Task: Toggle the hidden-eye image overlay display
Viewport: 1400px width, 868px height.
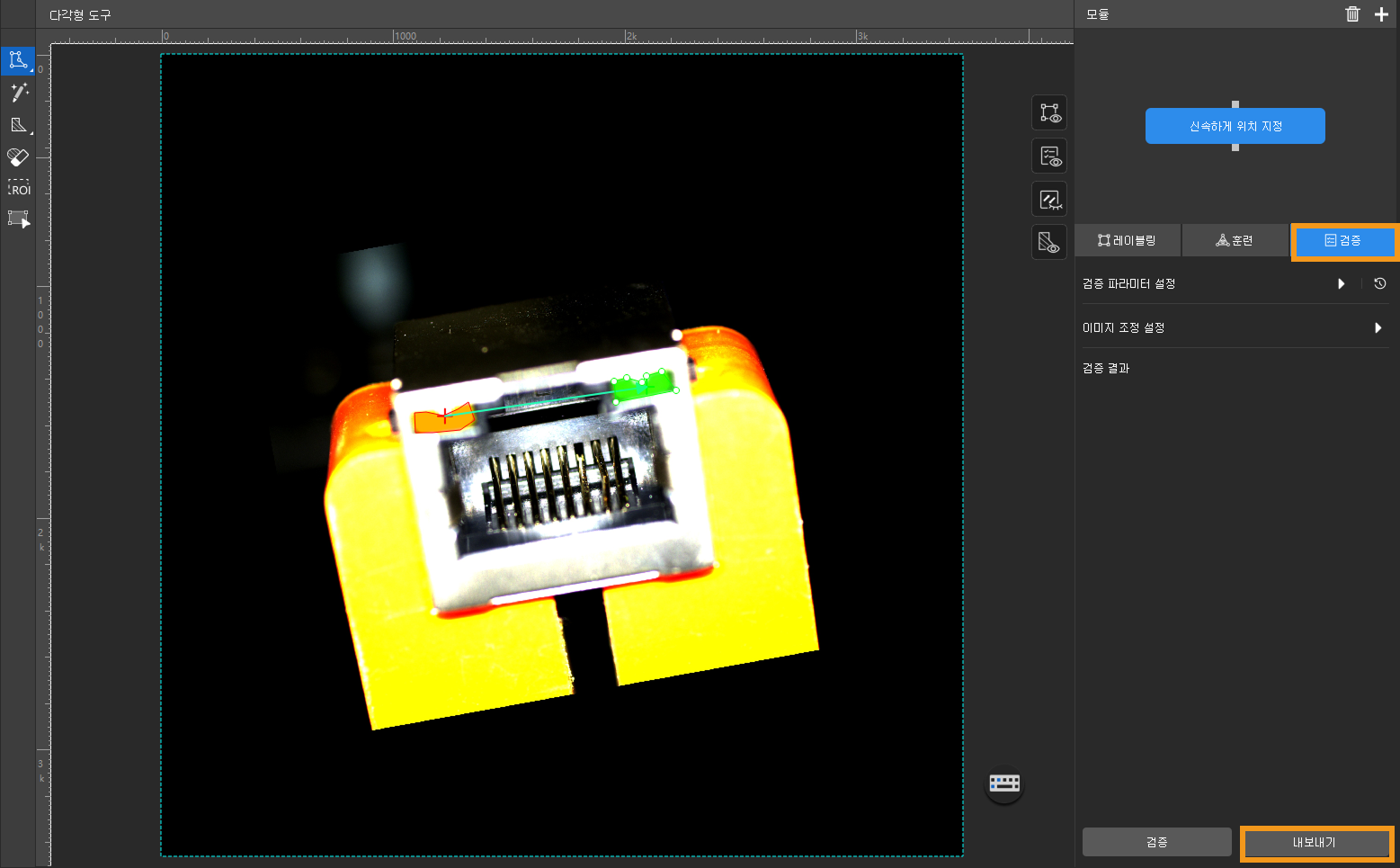Action: point(1049,200)
